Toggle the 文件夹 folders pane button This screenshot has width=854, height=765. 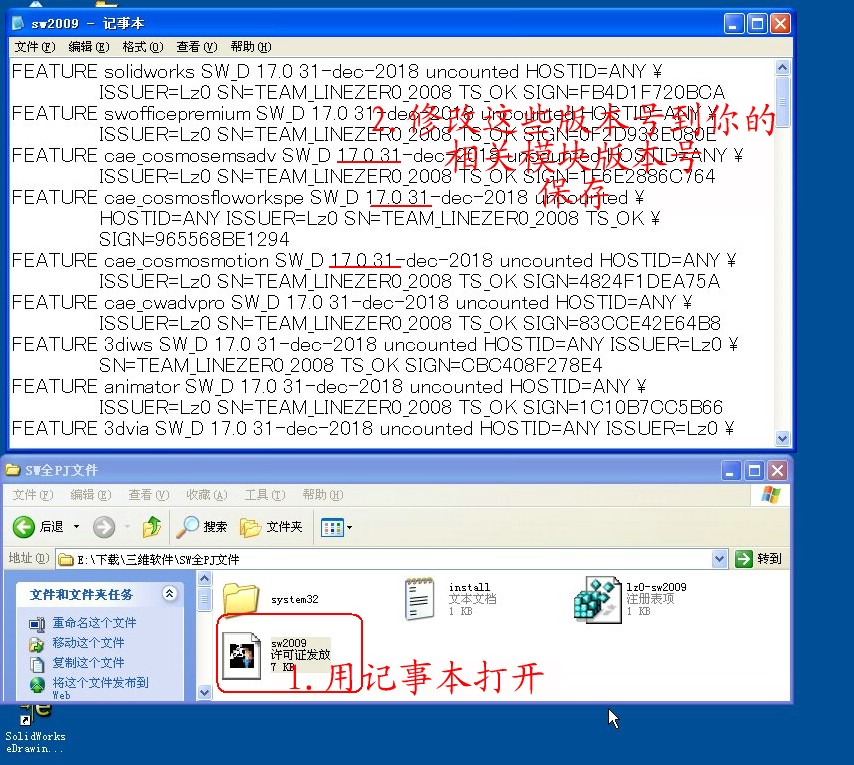click(271, 527)
